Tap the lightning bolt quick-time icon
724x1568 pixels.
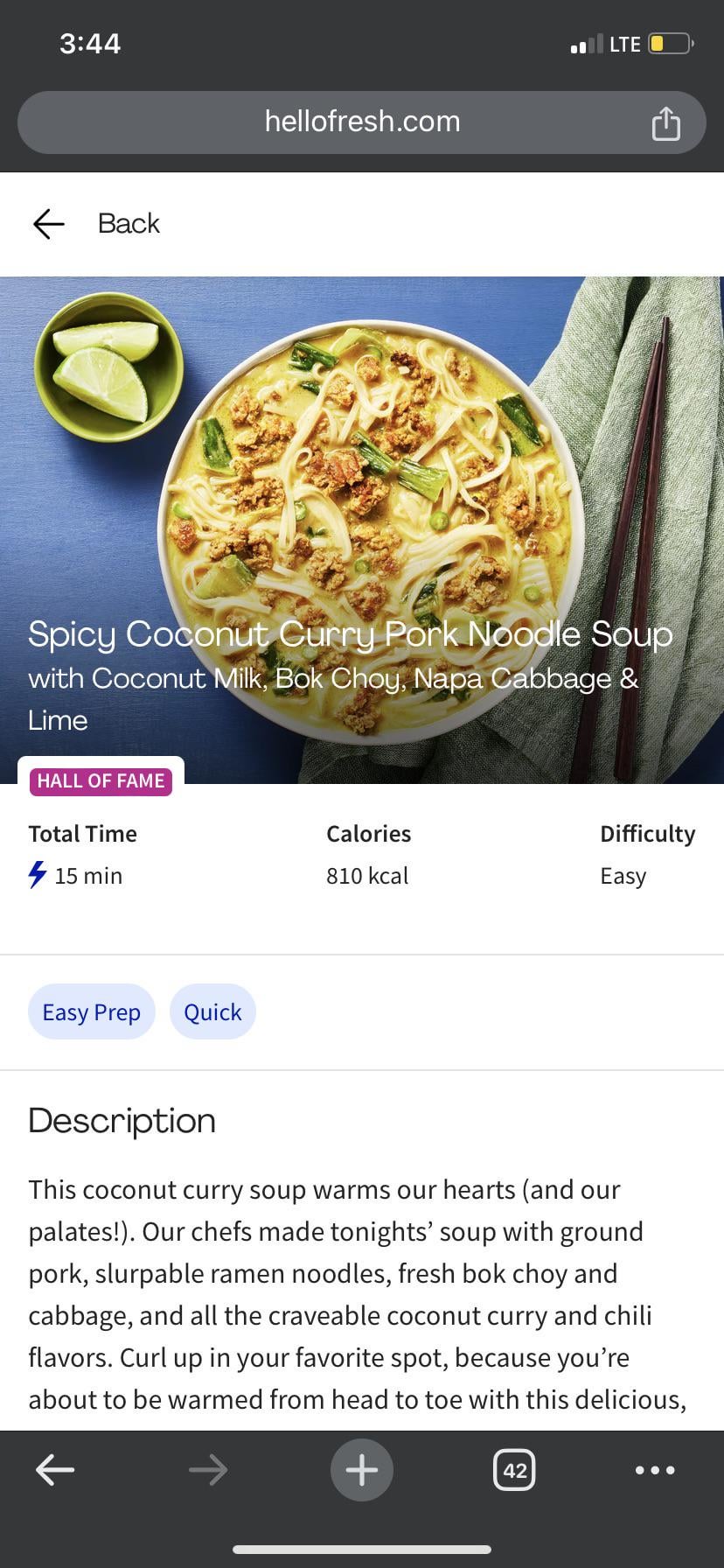point(38,875)
